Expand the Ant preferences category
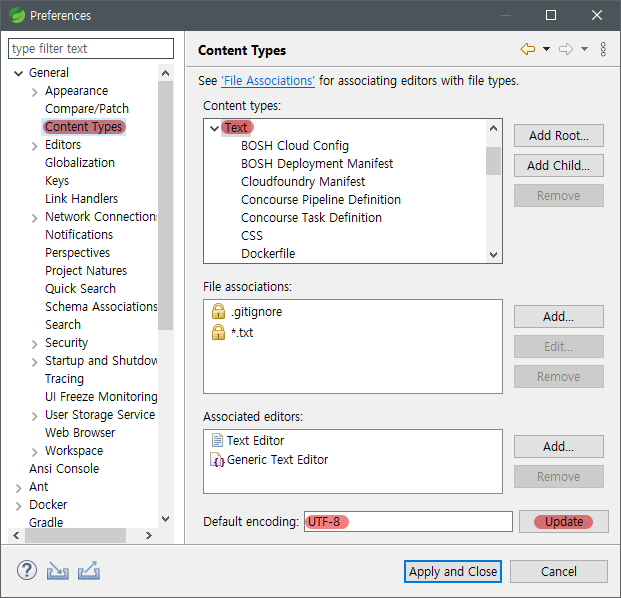The image size is (621, 598). [19, 487]
